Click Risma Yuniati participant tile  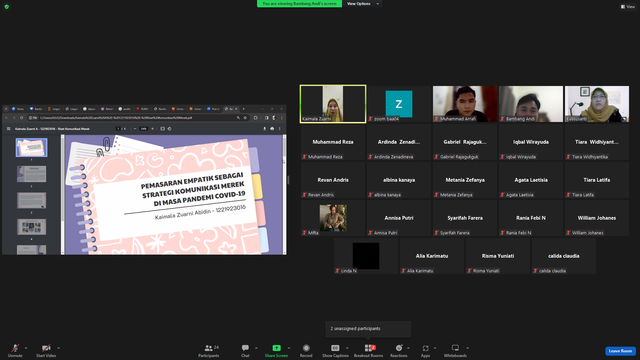coord(498,256)
